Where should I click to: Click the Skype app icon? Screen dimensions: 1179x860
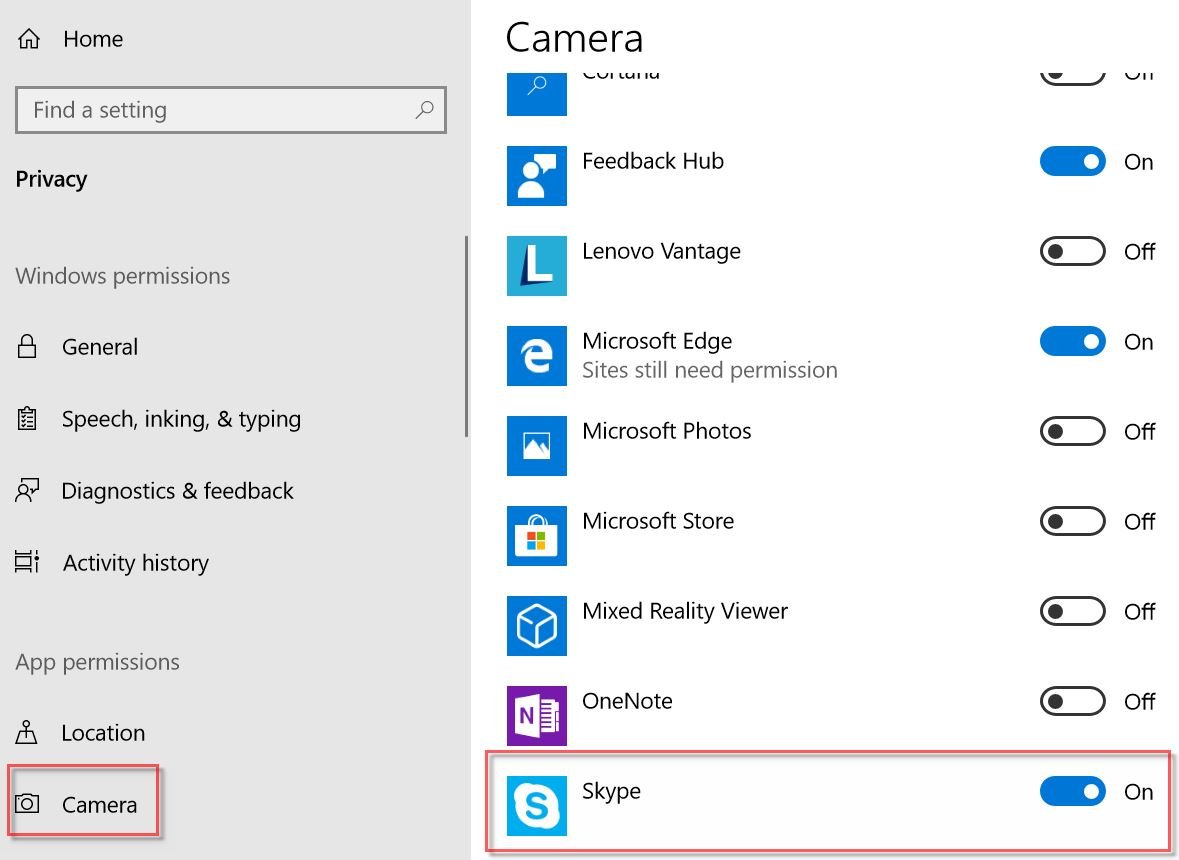[536, 806]
